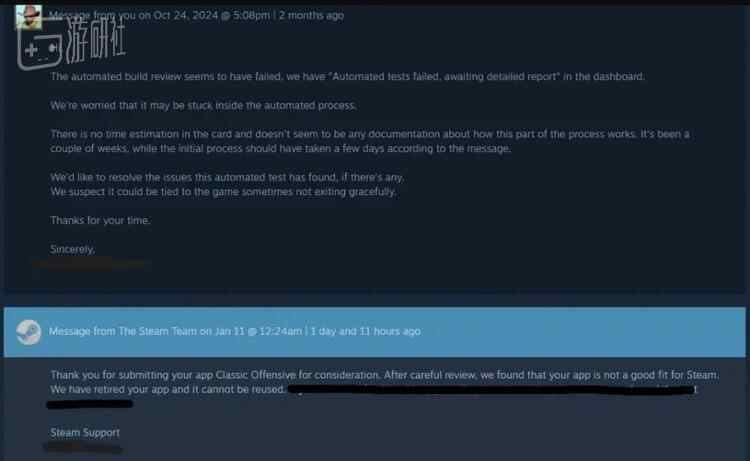Click the Steam logo avatar icon
750x461 pixels.
(x=28, y=332)
